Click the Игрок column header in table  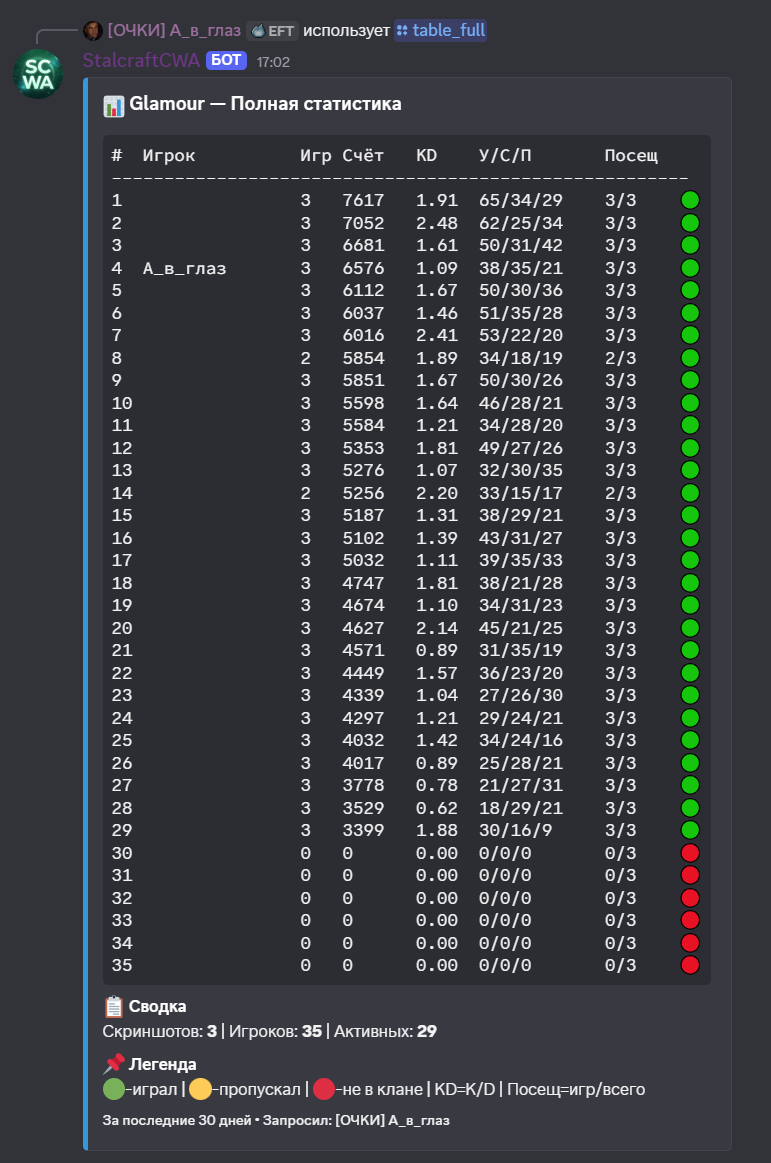(169, 155)
